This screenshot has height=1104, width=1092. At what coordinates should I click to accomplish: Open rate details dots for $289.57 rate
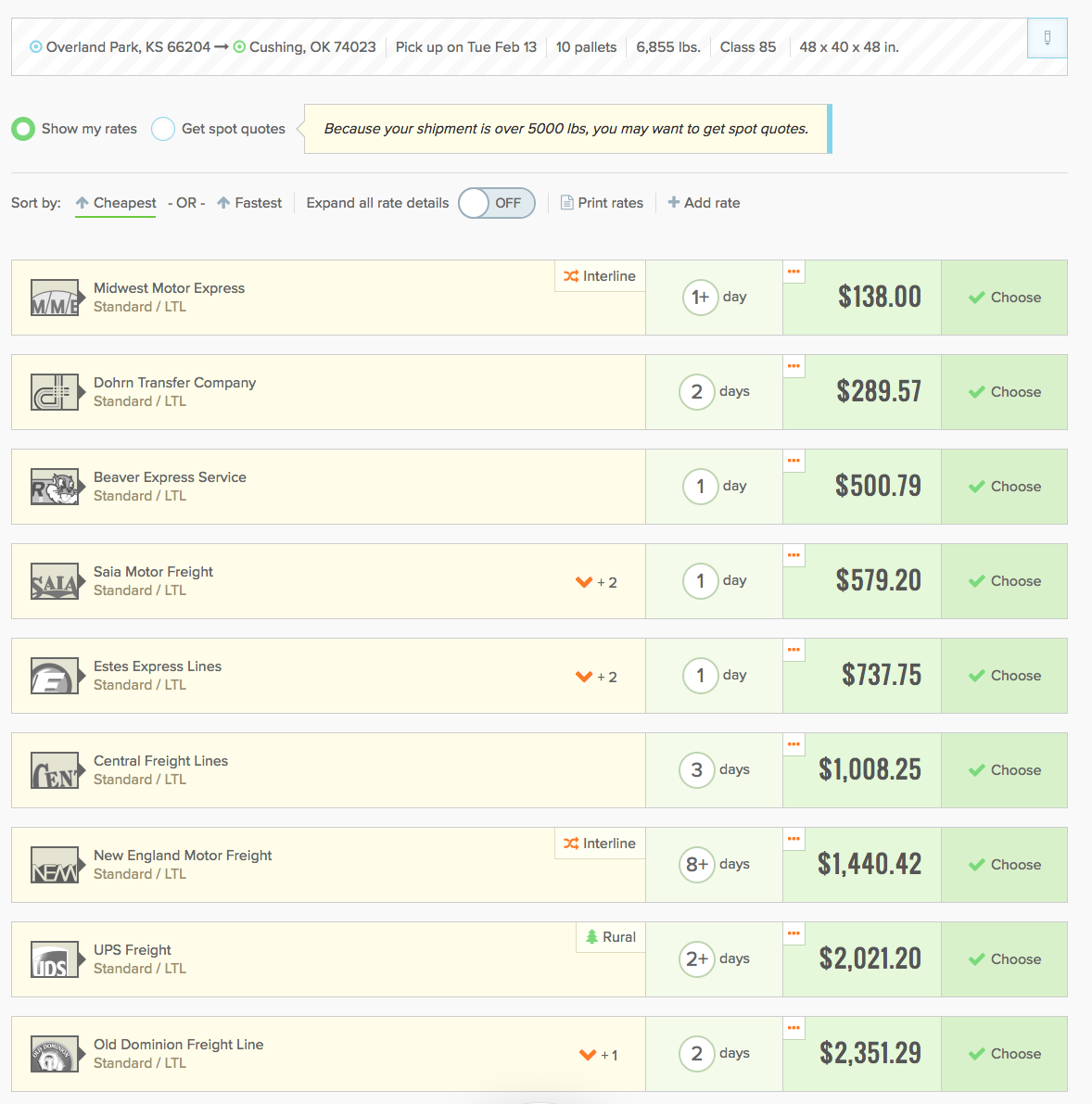point(794,366)
